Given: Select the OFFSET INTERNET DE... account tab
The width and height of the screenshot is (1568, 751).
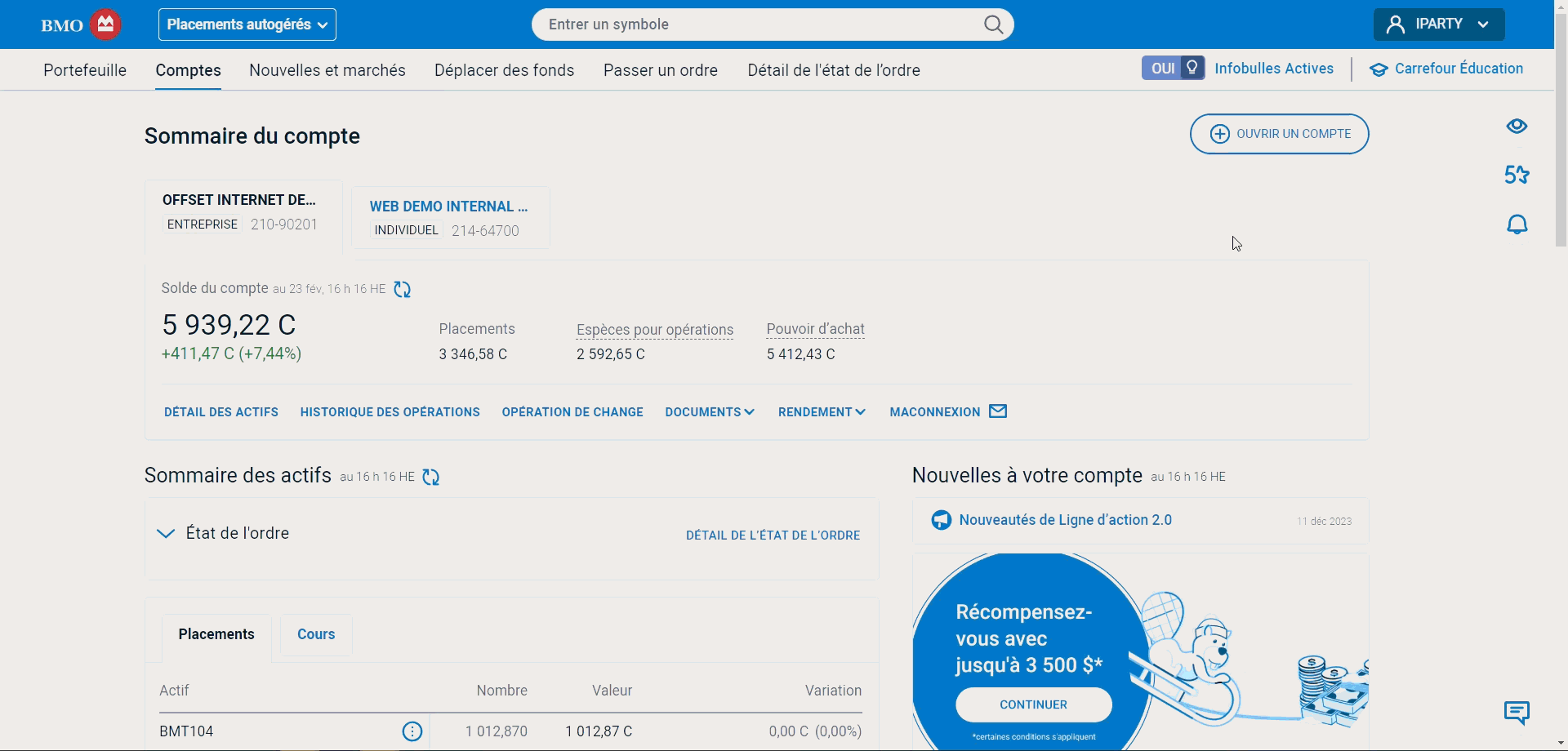Looking at the screenshot, I should coord(243,217).
